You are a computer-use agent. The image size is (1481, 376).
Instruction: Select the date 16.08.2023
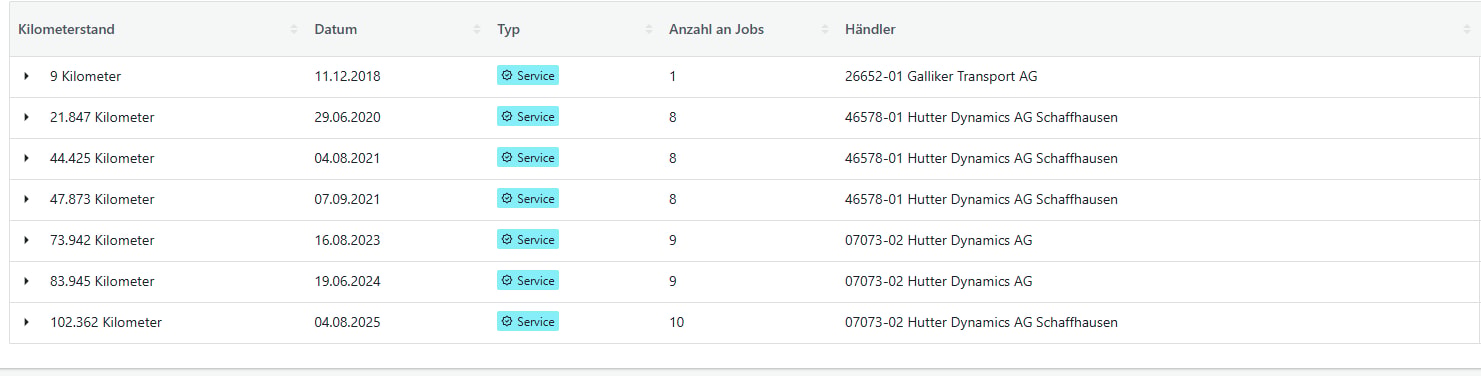pyautogui.click(x=347, y=240)
